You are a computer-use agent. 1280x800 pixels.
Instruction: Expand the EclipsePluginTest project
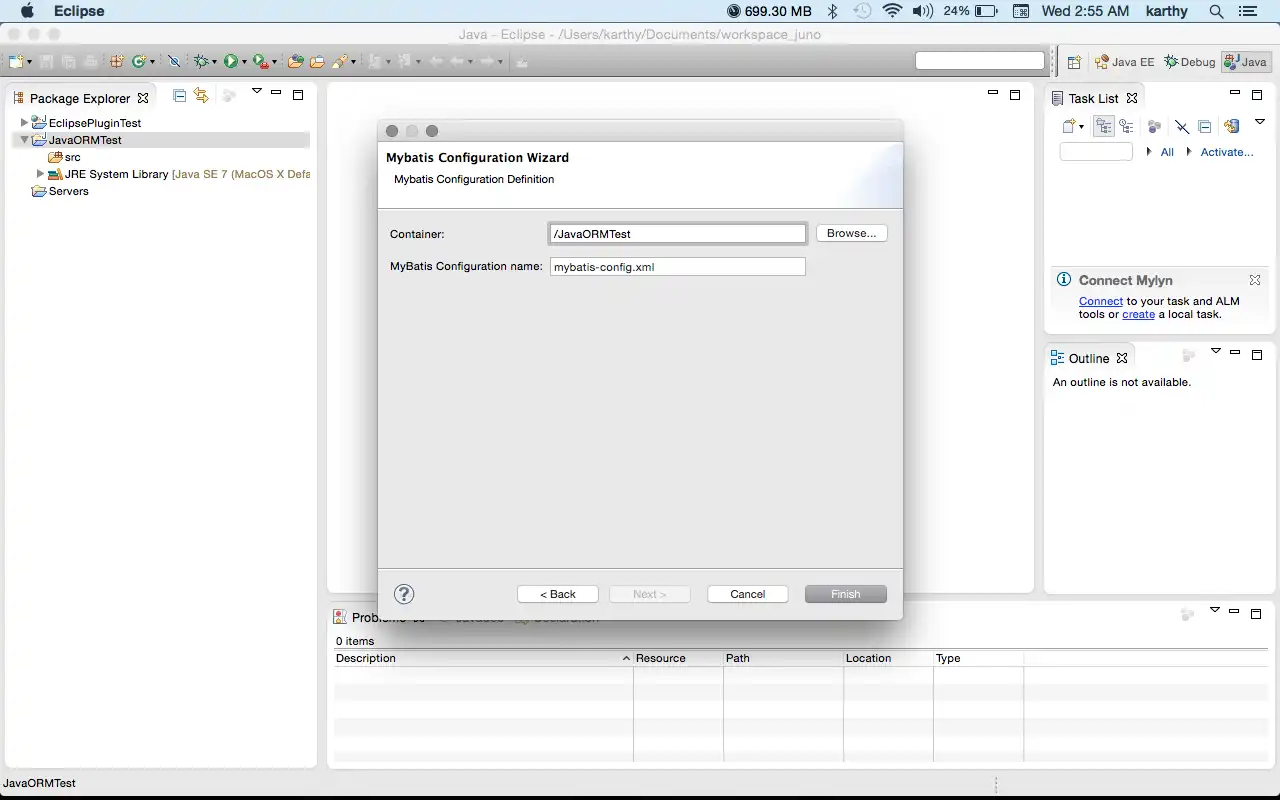24,123
